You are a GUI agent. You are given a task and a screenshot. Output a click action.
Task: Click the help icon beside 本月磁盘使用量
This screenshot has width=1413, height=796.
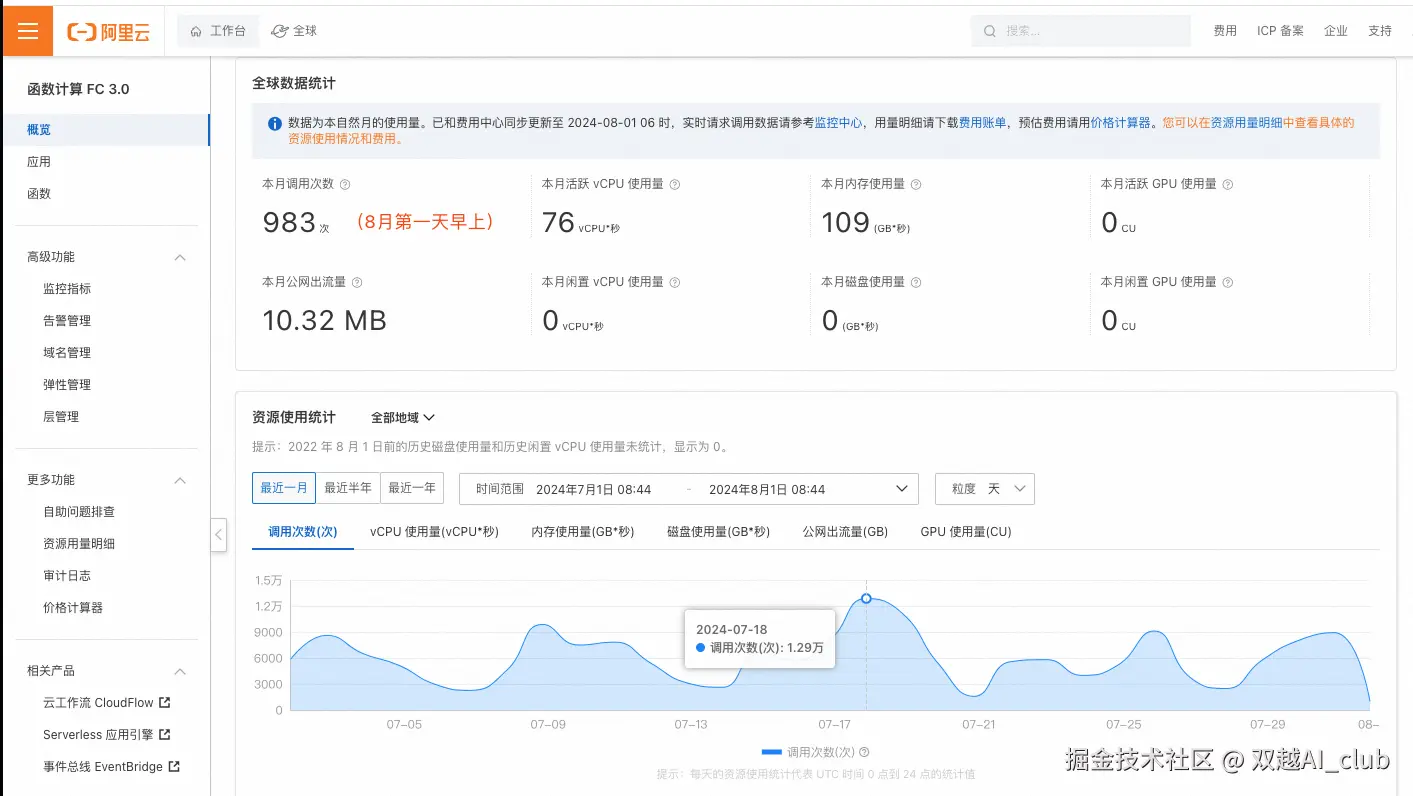click(916, 283)
